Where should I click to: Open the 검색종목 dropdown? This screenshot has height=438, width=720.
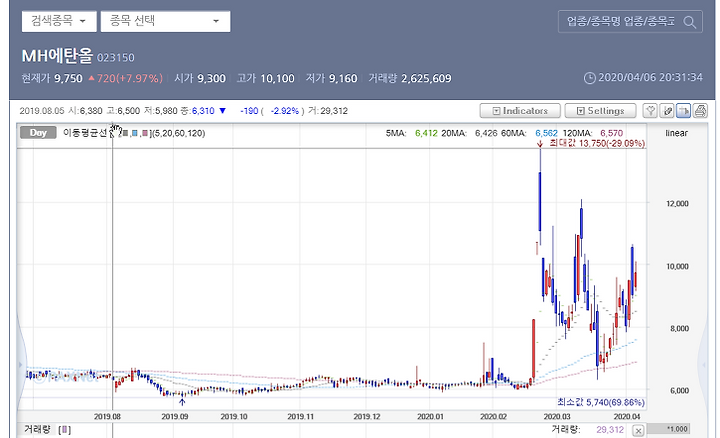point(59,21)
